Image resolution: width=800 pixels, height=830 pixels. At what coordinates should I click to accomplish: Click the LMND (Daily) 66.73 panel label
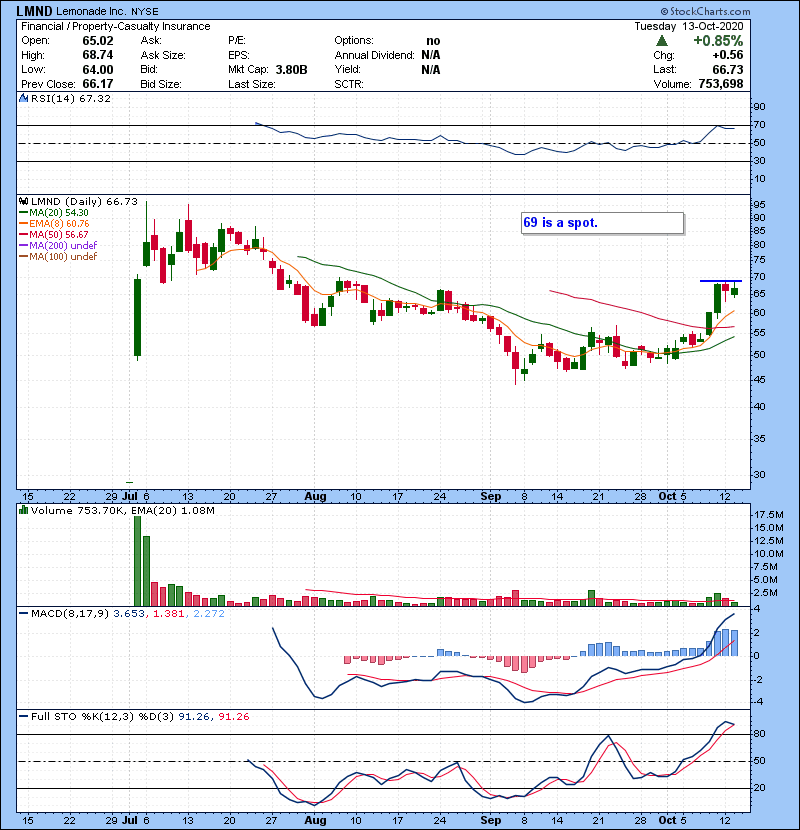pos(84,202)
